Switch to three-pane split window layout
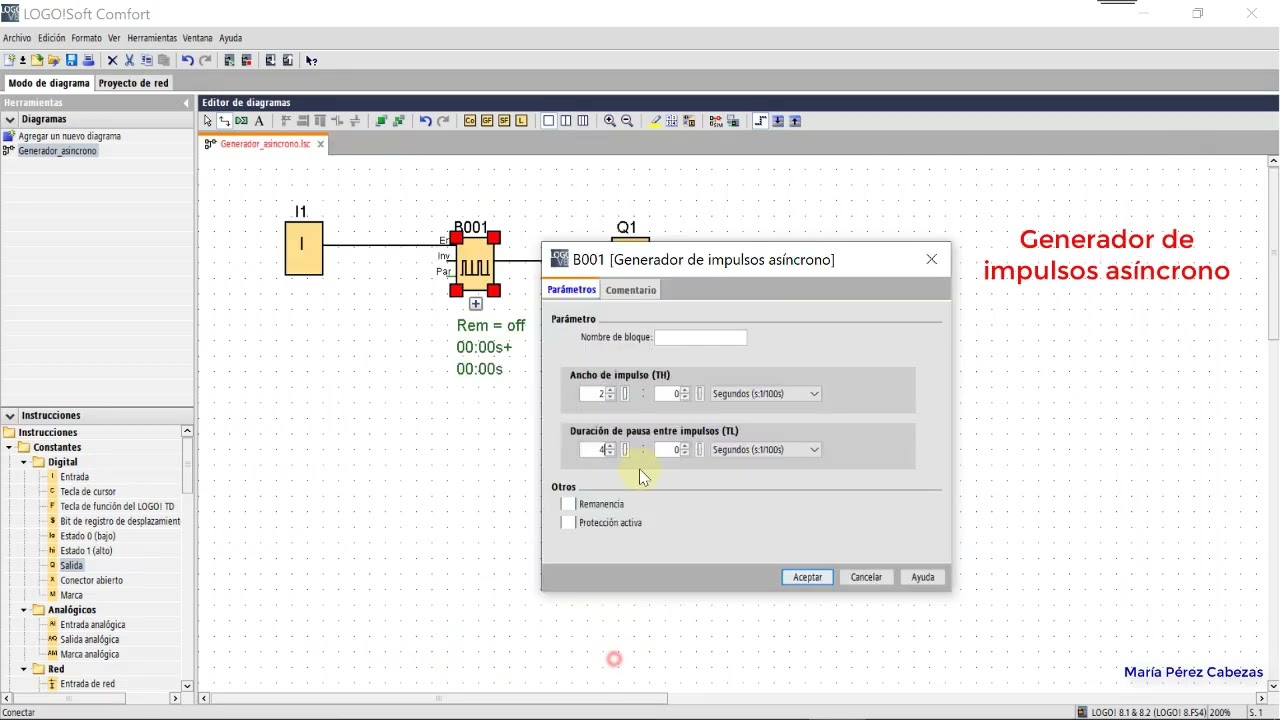Image resolution: width=1280 pixels, height=720 pixels. tap(583, 121)
